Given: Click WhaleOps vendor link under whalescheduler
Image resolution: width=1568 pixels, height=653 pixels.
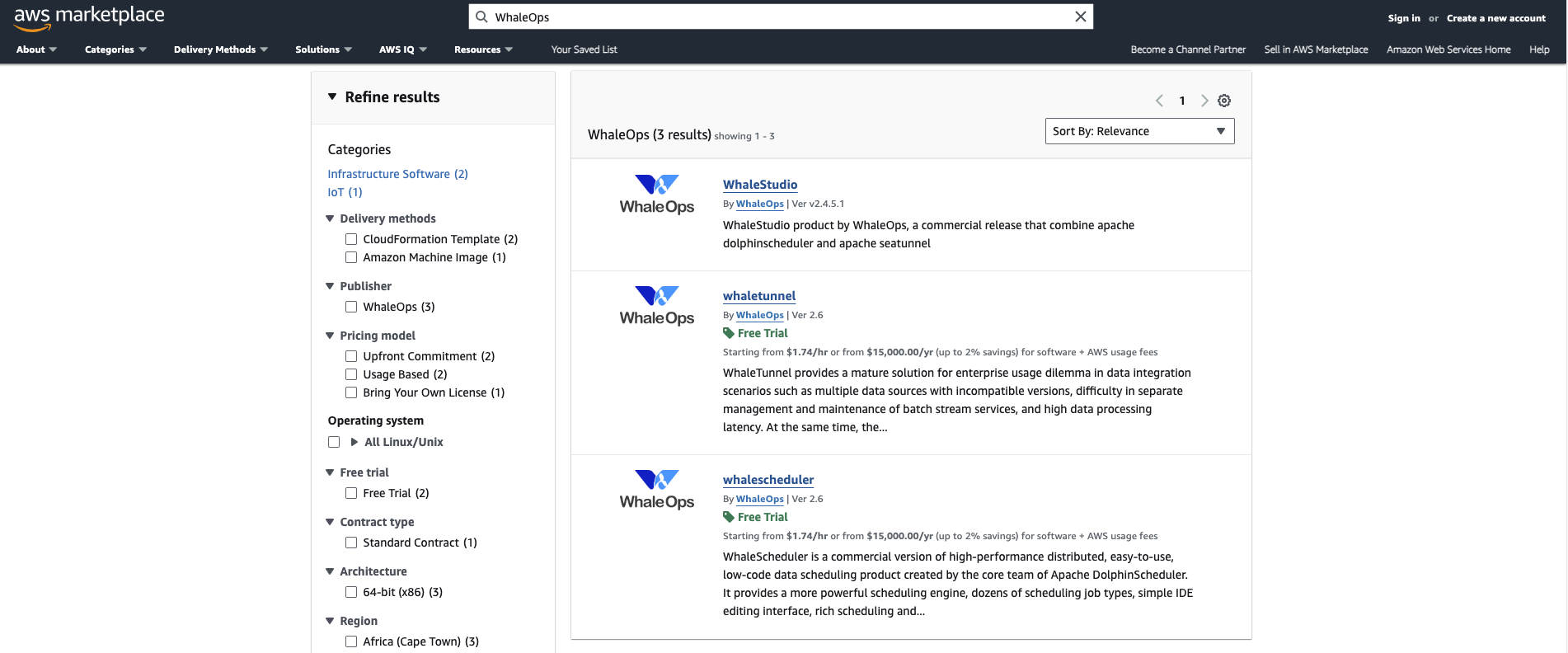Looking at the screenshot, I should click(760, 499).
